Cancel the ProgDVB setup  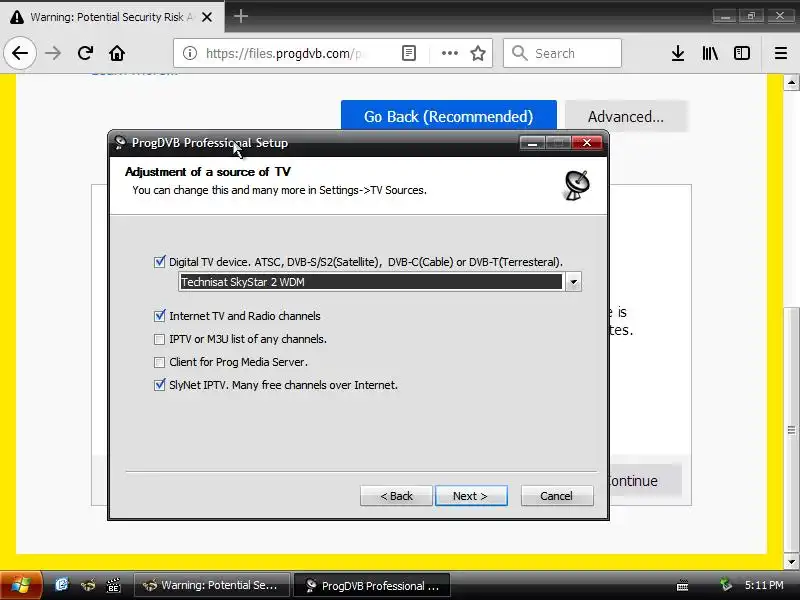557,496
